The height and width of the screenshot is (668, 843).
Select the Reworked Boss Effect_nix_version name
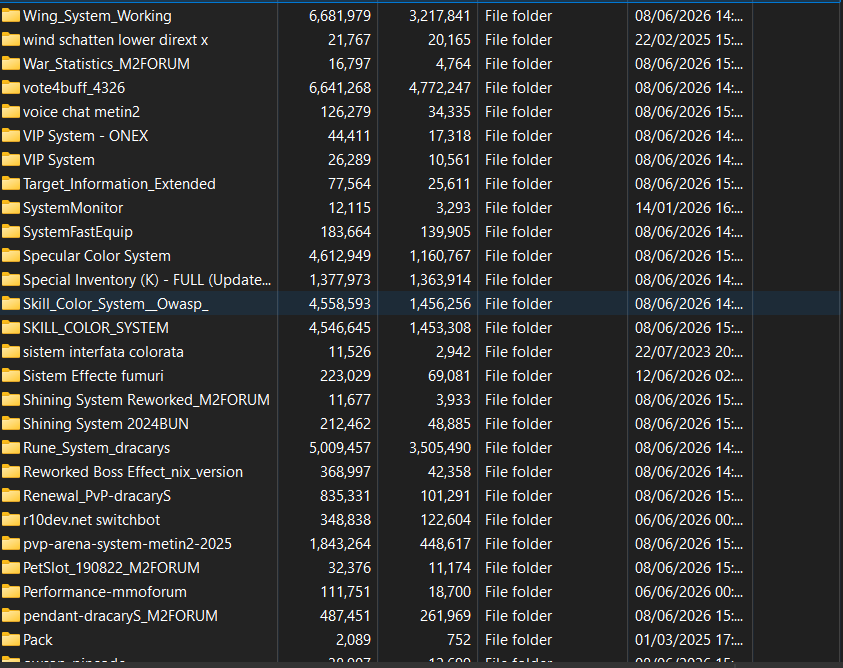133,472
